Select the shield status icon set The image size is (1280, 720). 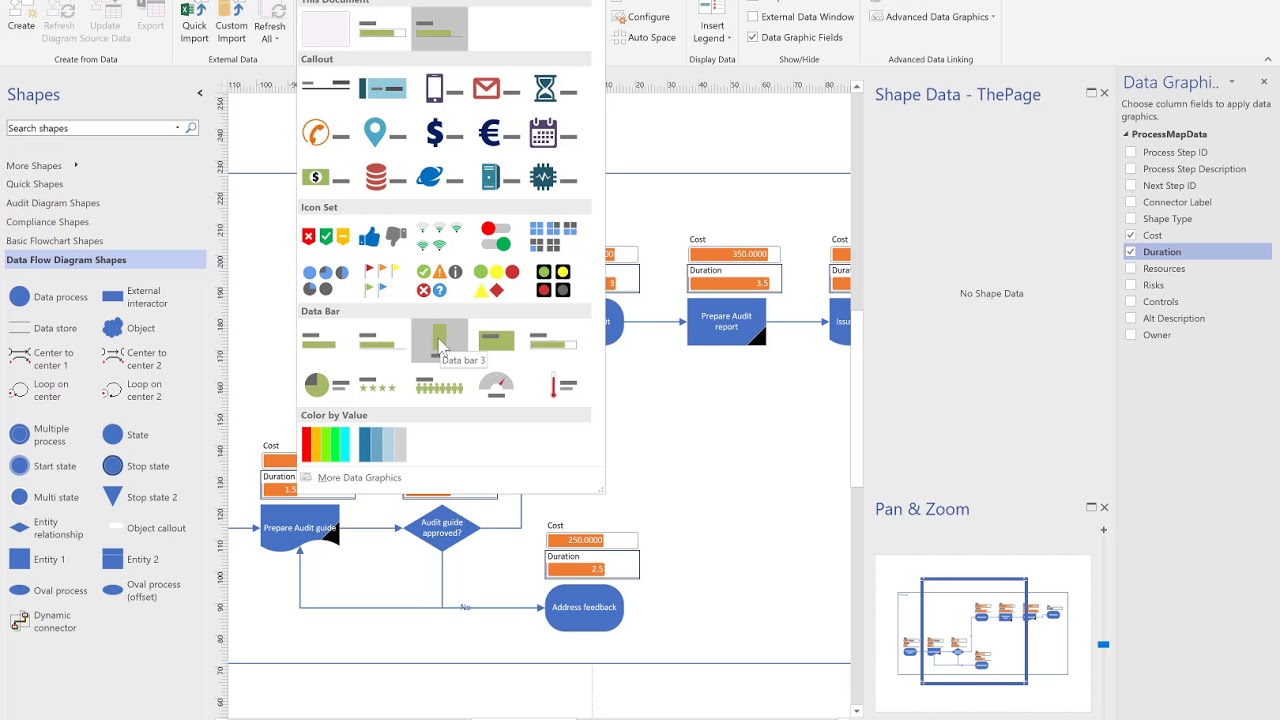coord(326,237)
